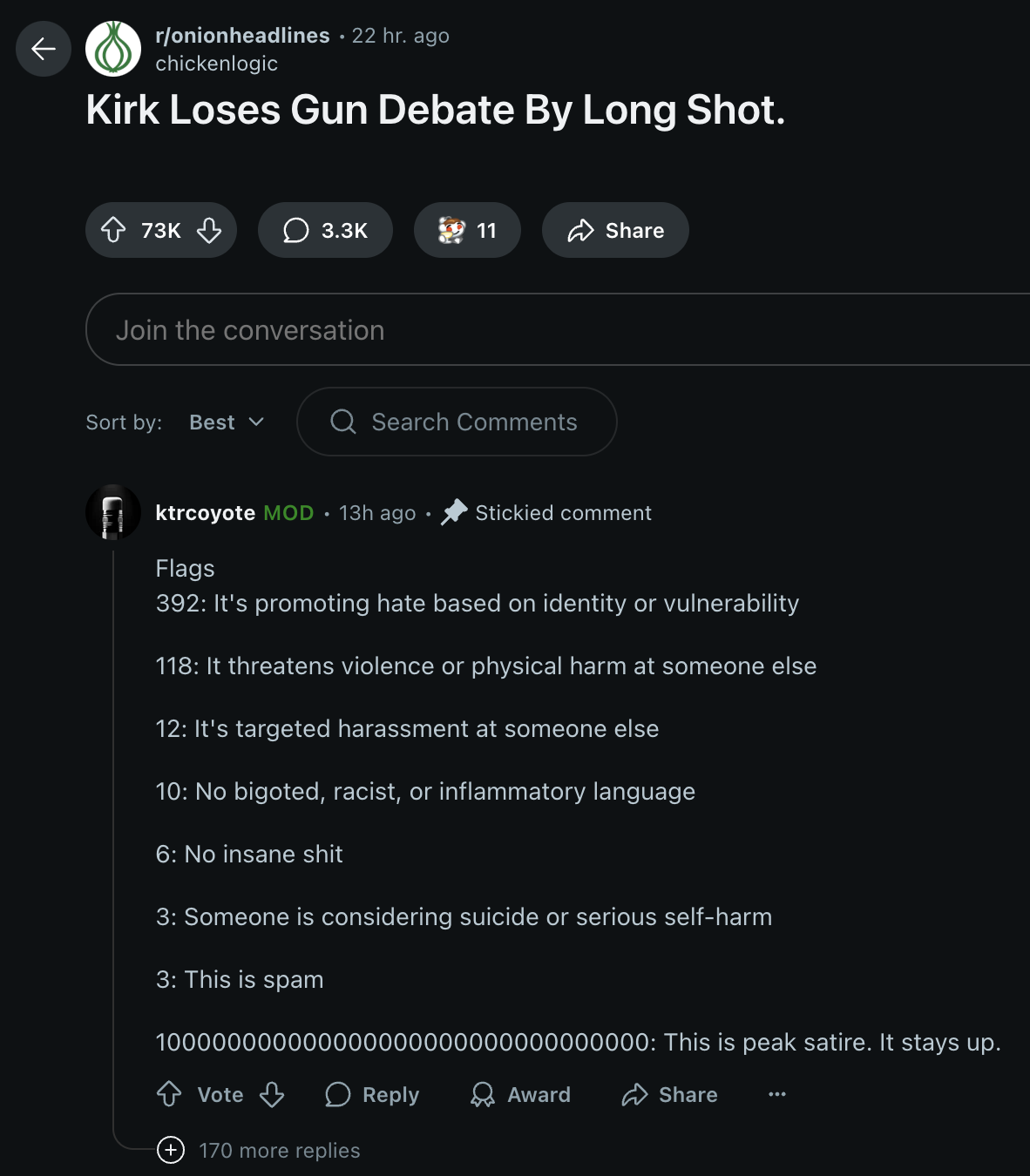The height and width of the screenshot is (1176, 1030).
Task: Upvote the stickied comment by ktrcoyote
Action: (x=169, y=1094)
